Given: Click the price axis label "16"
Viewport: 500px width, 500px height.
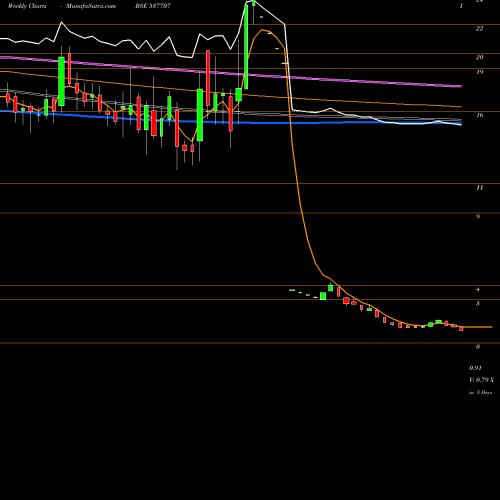Looking at the screenshot, I should point(479,115).
